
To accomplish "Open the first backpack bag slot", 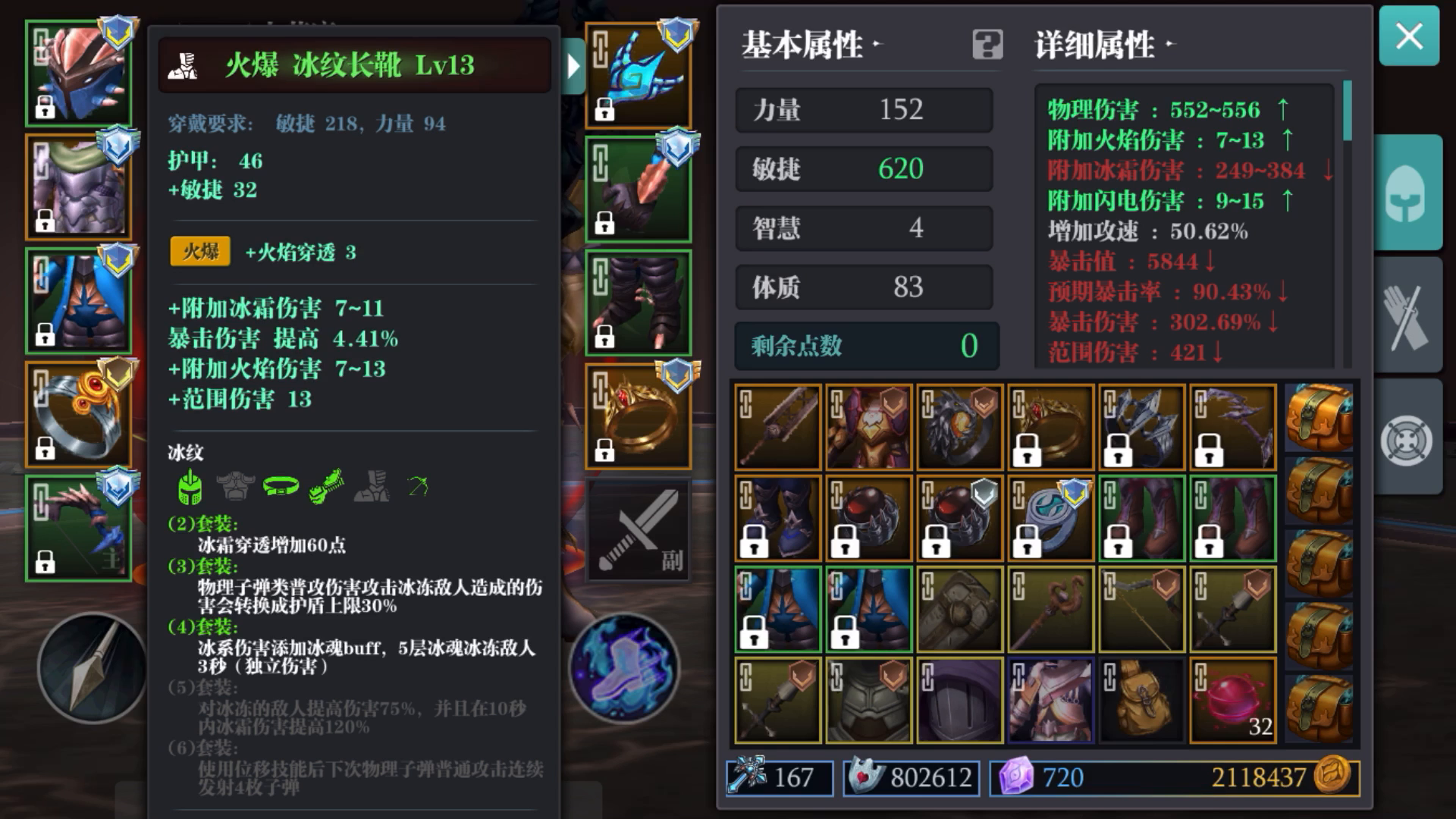I will click(1319, 418).
